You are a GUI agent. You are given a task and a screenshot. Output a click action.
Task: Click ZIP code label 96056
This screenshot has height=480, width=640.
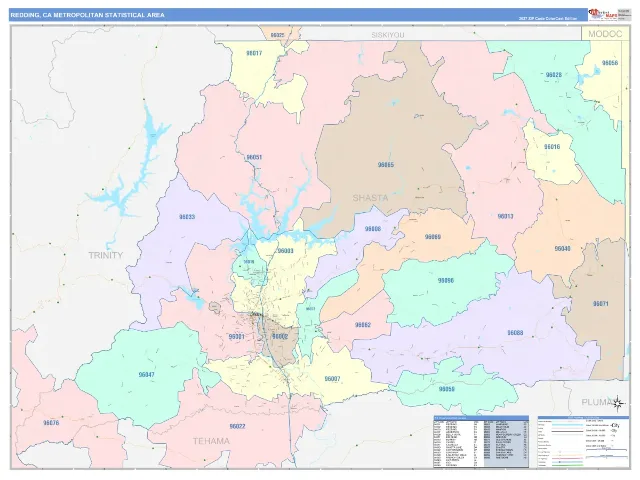pyautogui.click(x=610, y=63)
